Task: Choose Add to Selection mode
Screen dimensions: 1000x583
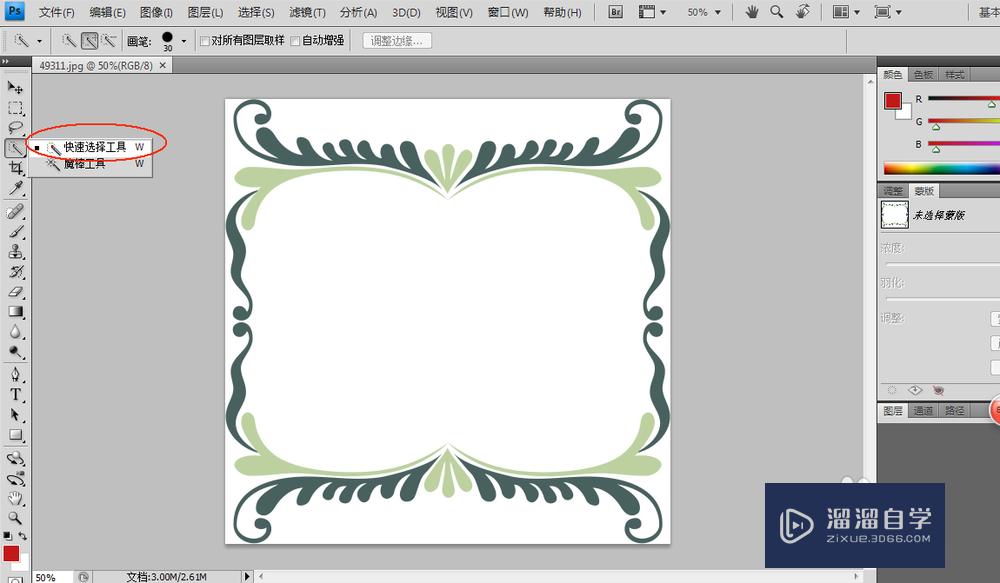Action: tap(89, 41)
